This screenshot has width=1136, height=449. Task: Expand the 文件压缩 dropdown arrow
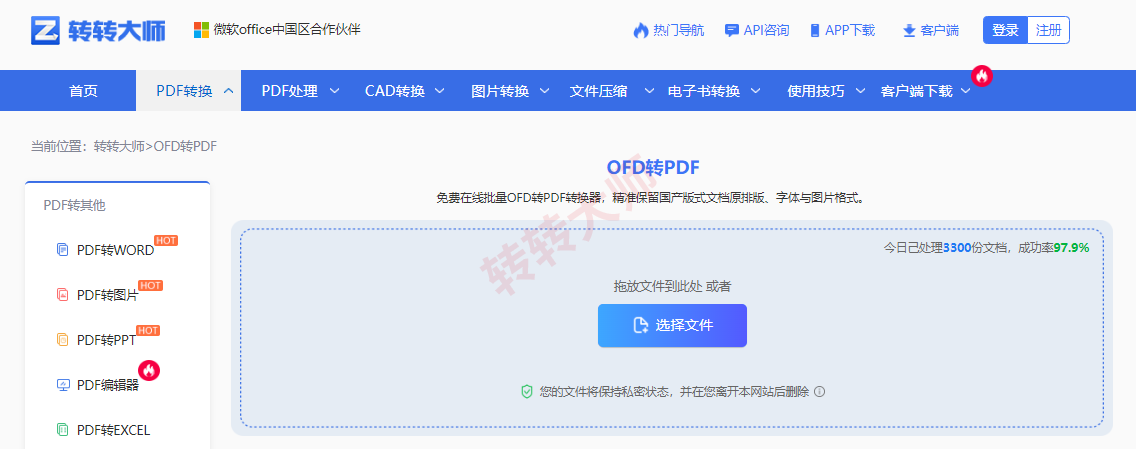point(650,91)
